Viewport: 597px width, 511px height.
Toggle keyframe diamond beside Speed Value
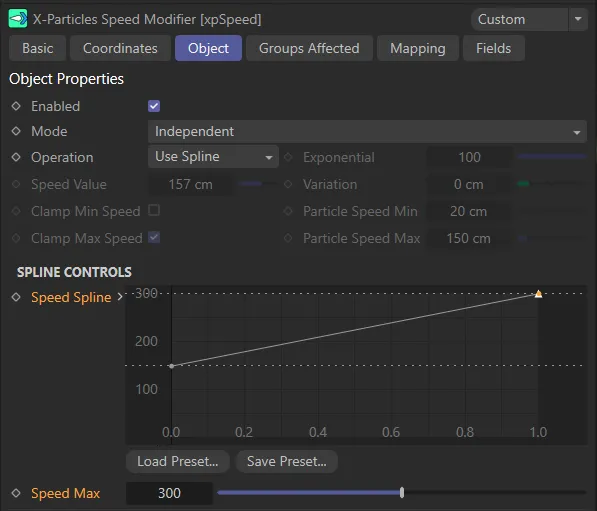pyautogui.click(x=16, y=184)
